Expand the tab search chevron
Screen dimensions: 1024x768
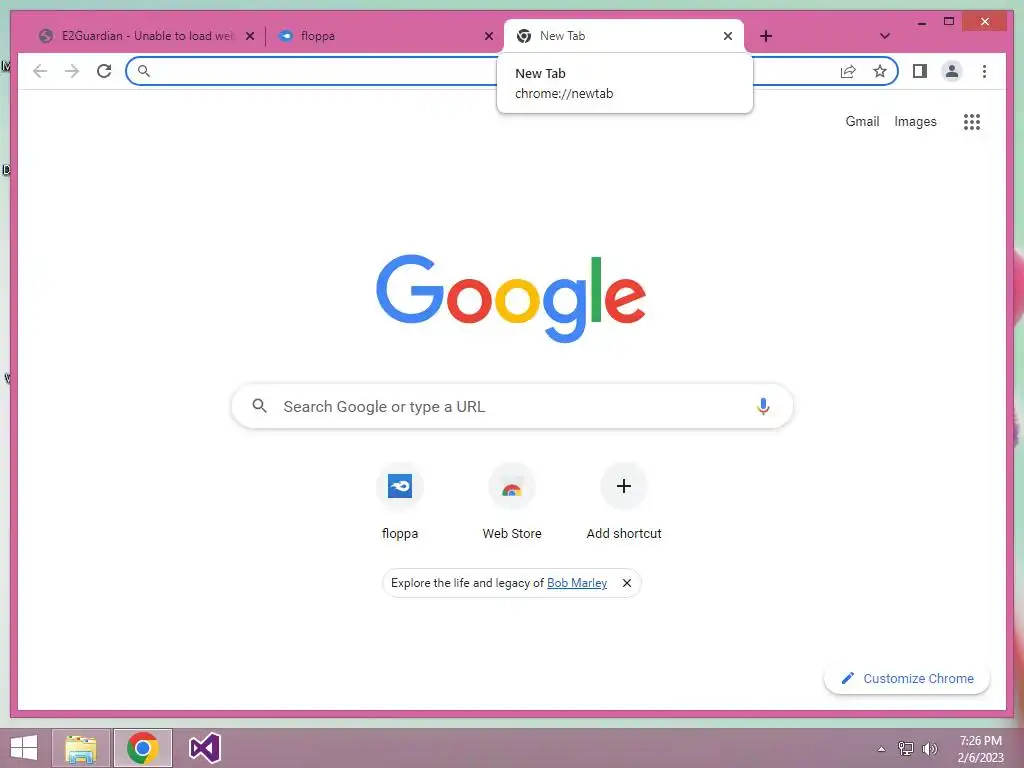884,37
